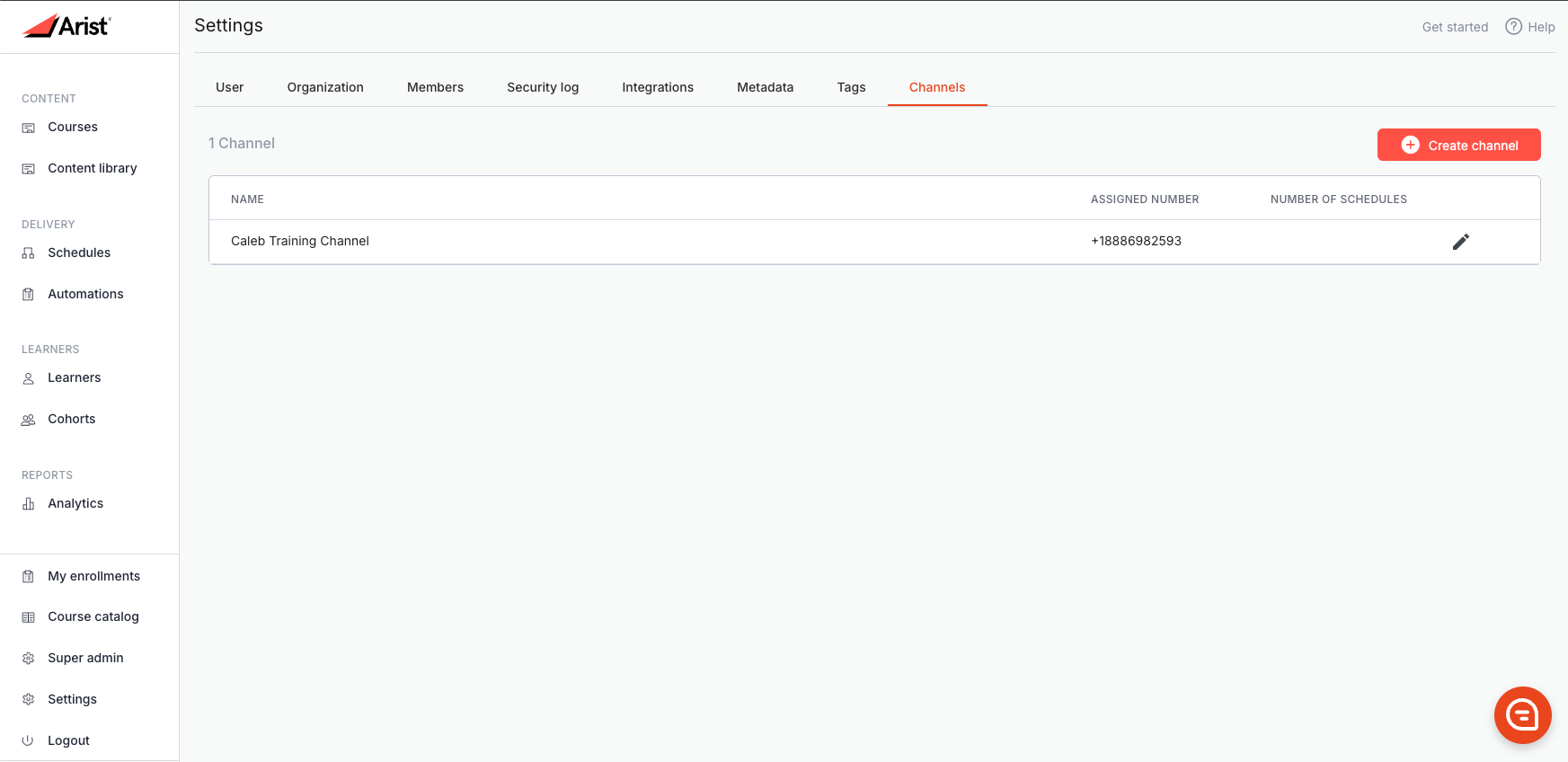Go to Content library
1568x762 pixels.
coord(93,169)
